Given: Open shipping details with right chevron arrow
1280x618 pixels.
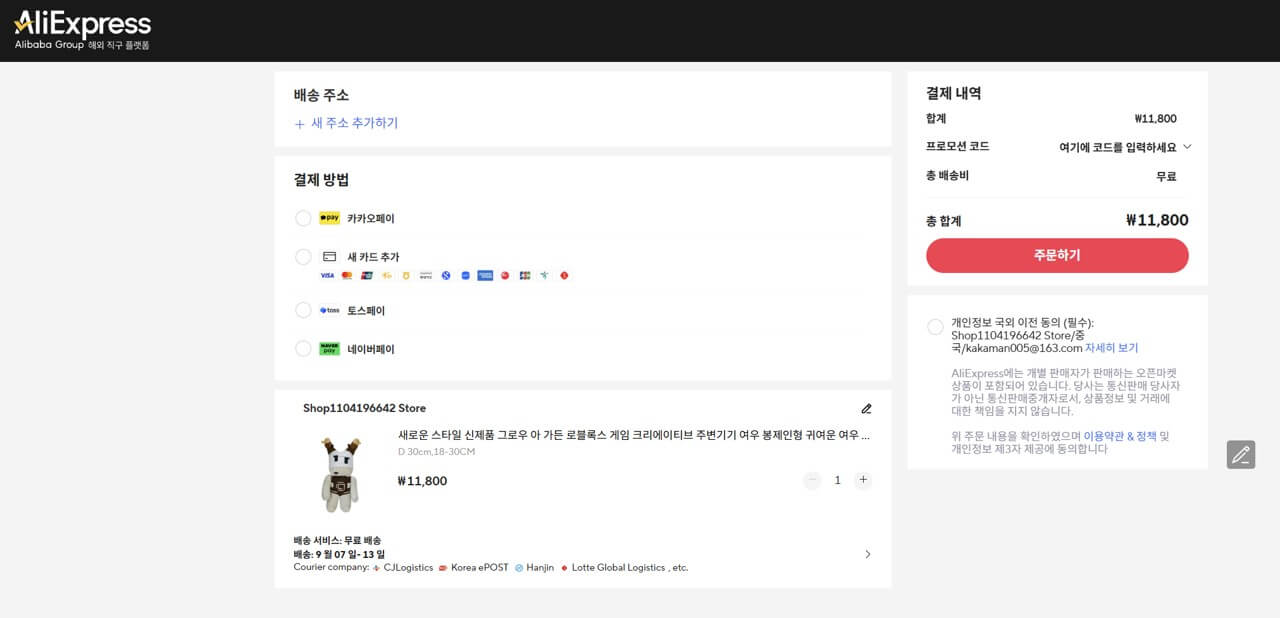Looking at the screenshot, I should point(867,554).
